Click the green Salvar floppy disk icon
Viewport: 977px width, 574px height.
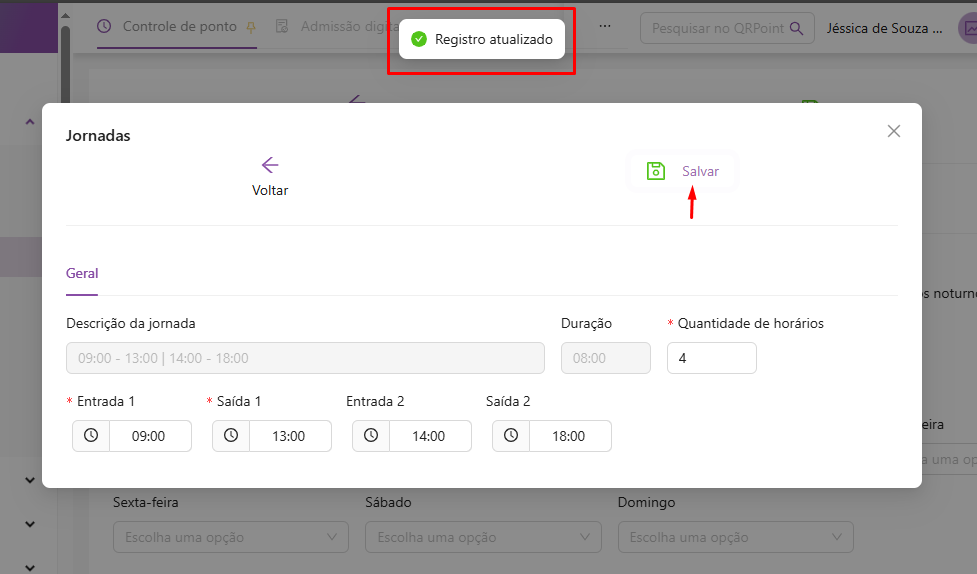[x=656, y=171]
